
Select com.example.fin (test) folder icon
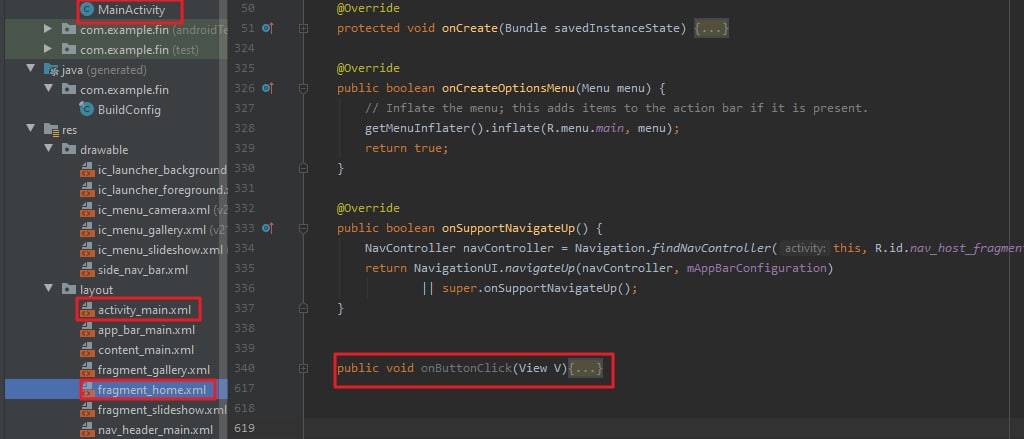click(69, 49)
